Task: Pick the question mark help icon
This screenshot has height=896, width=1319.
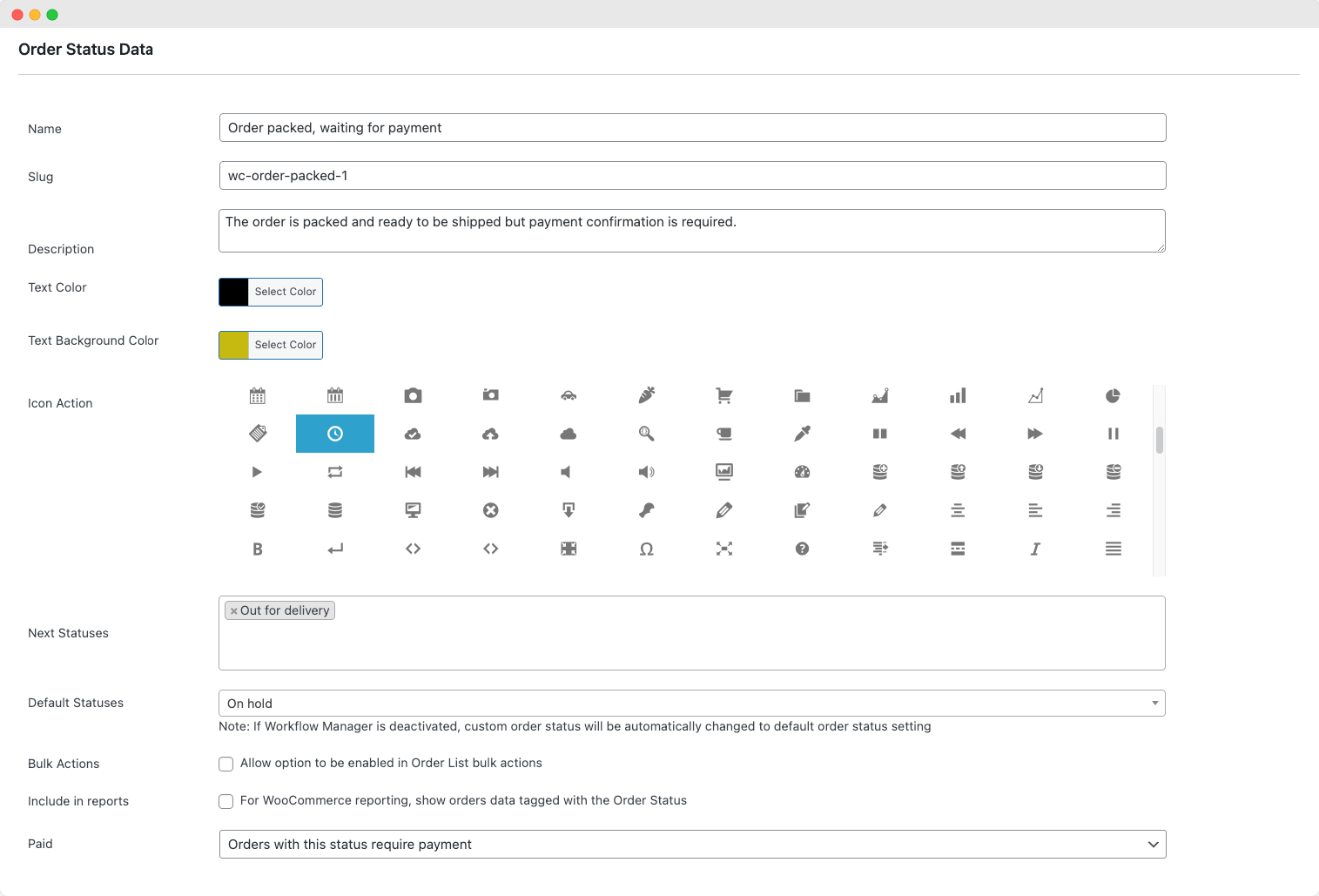Action: point(801,549)
